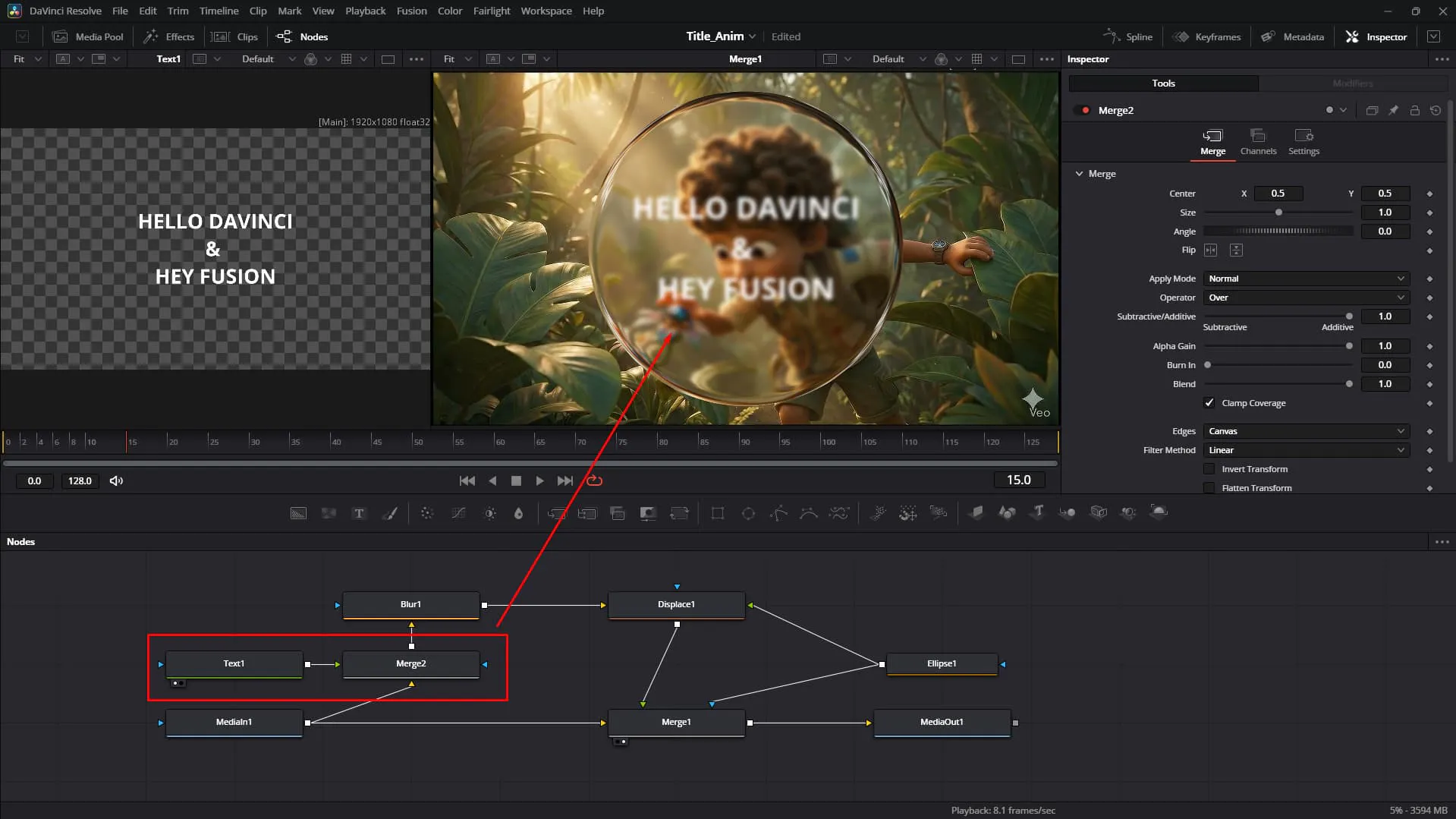Image resolution: width=1456 pixels, height=819 pixels.
Task: Switch to Channels tab in Inspector
Action: (x=1258, y=142)
